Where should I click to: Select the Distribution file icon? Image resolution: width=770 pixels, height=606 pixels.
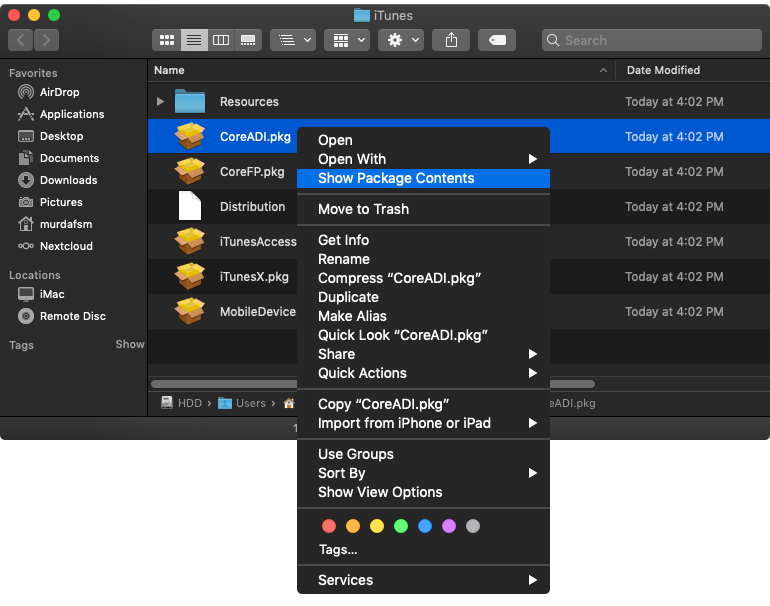pyautogui.click(x=190, y=206)
